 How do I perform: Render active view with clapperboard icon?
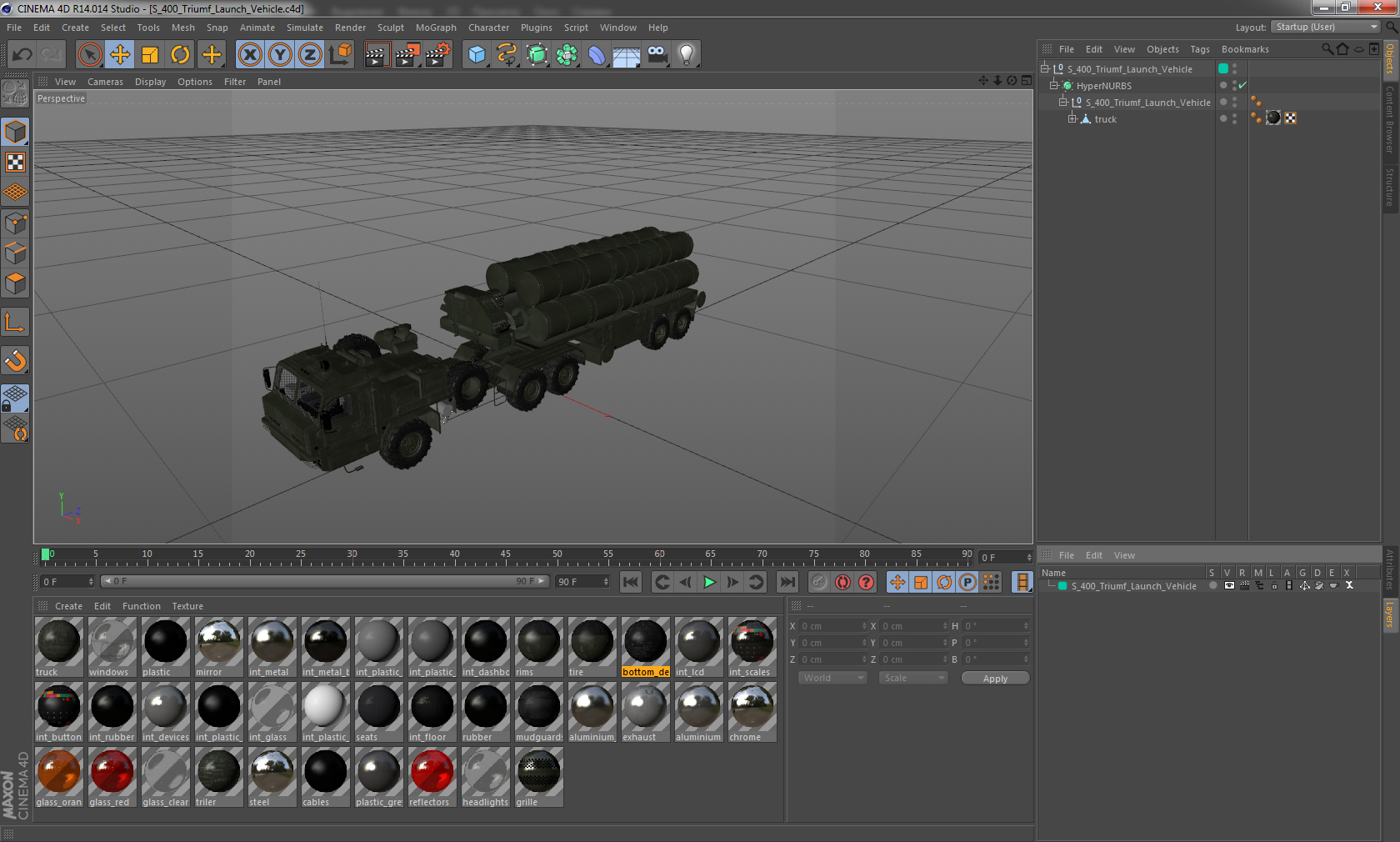point(377,55)
